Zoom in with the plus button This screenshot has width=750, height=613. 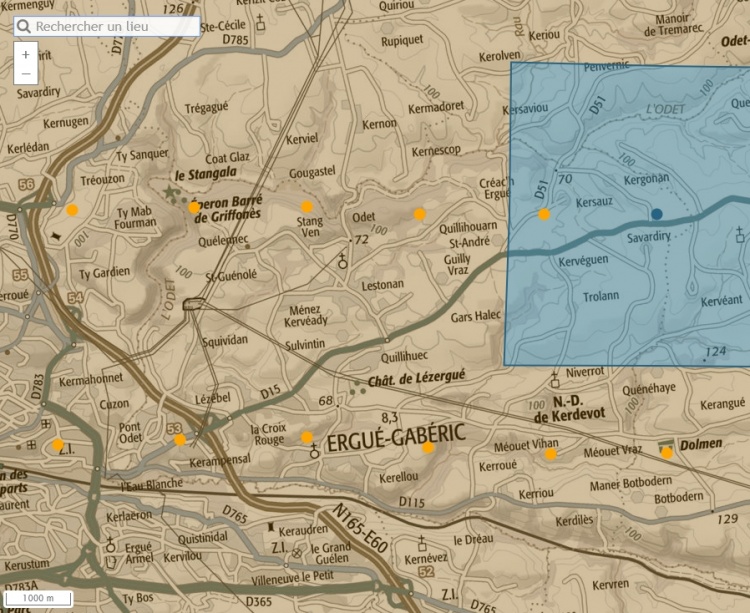click(25, 55)
